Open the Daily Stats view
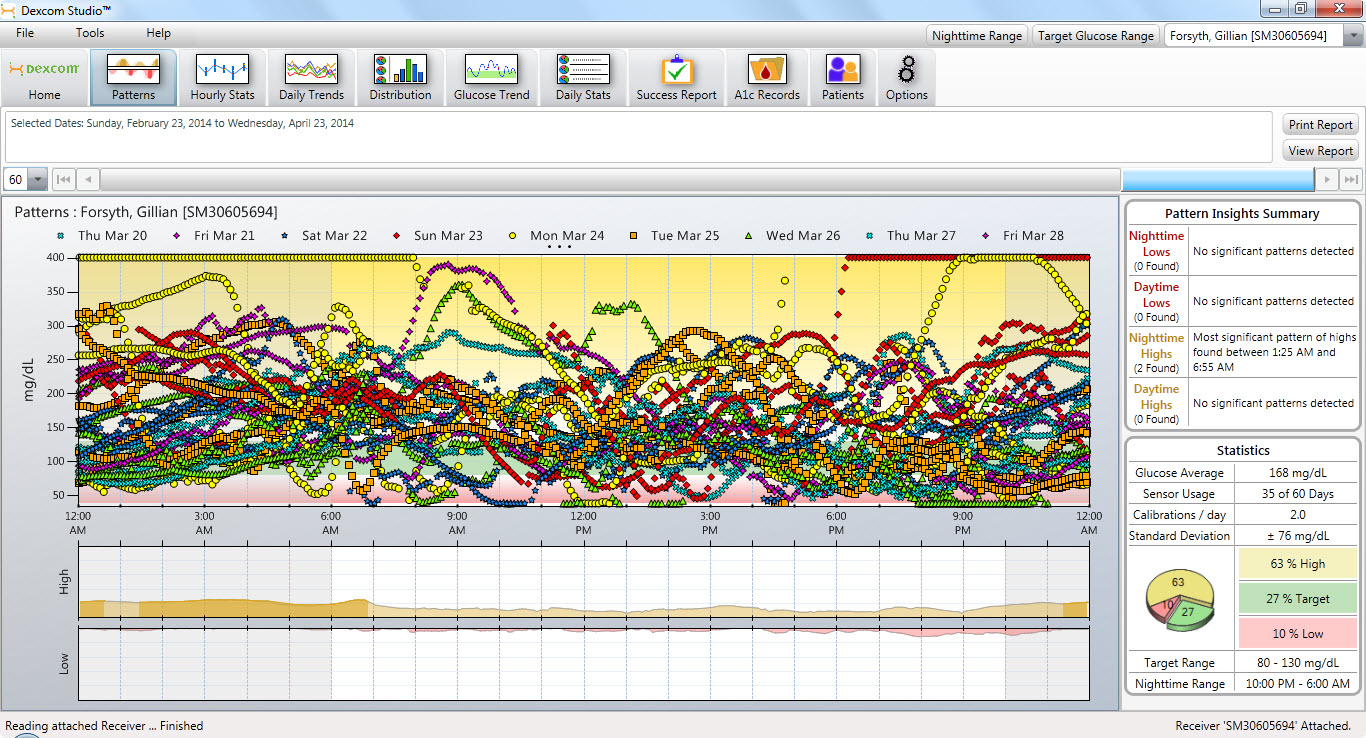This screenshot has width=1366, height=738. 583,78
